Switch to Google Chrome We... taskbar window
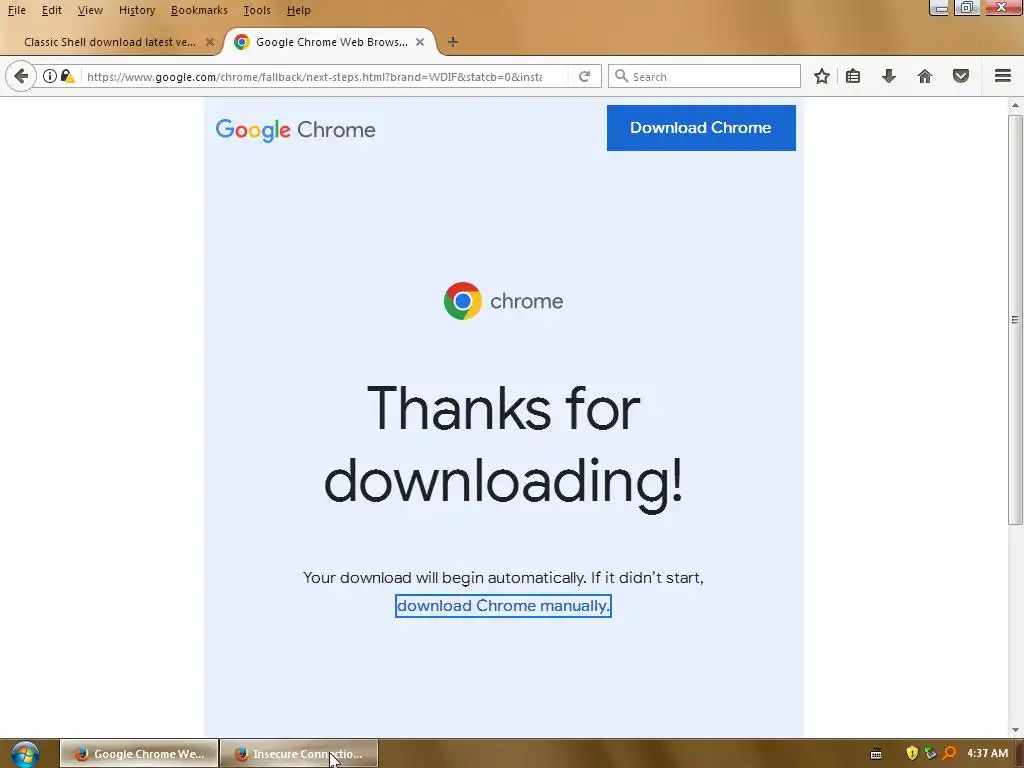The image size is (1024, 768). pos(139,754)
